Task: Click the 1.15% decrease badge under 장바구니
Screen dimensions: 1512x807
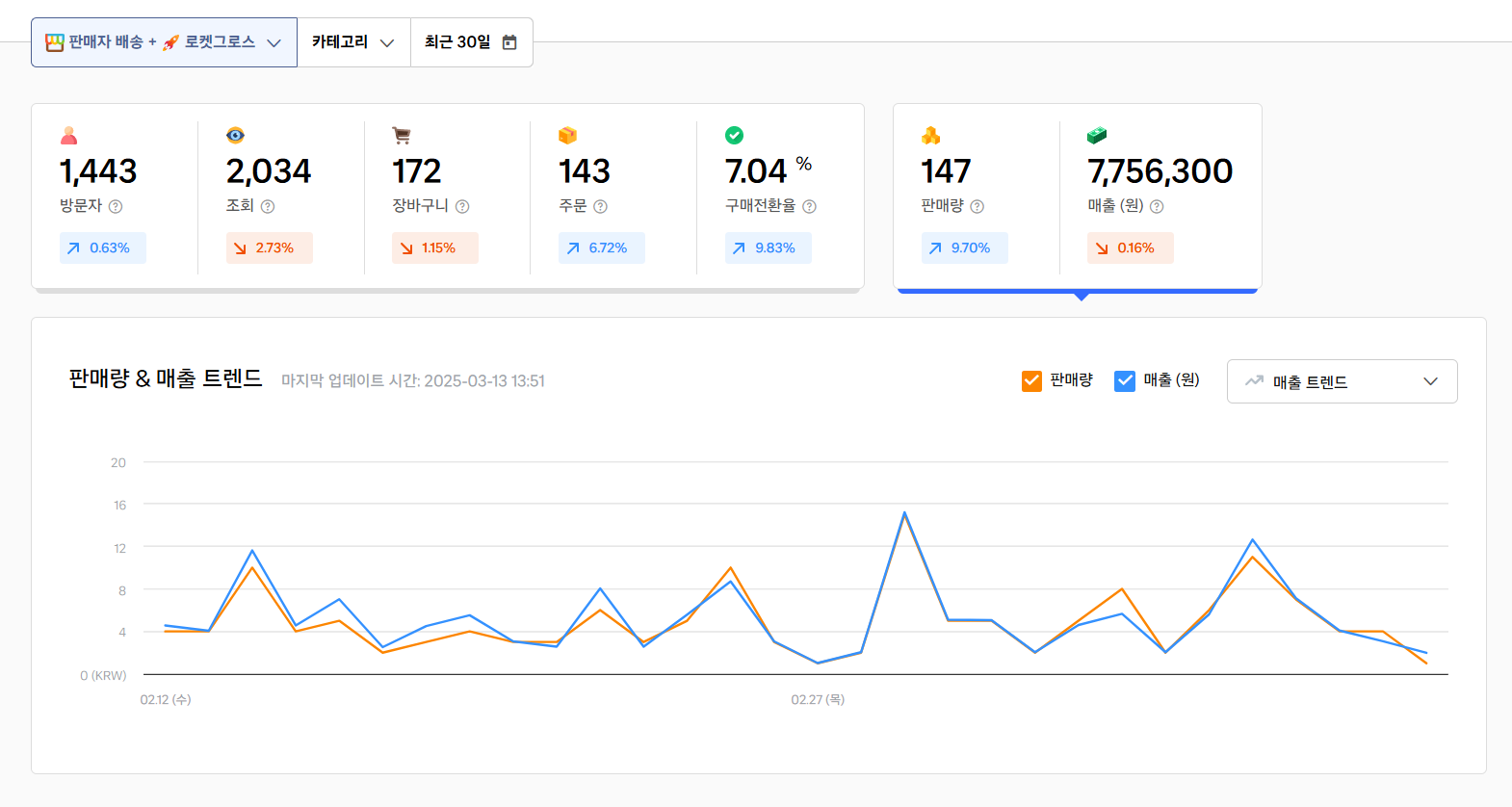Action: (435, 247)
